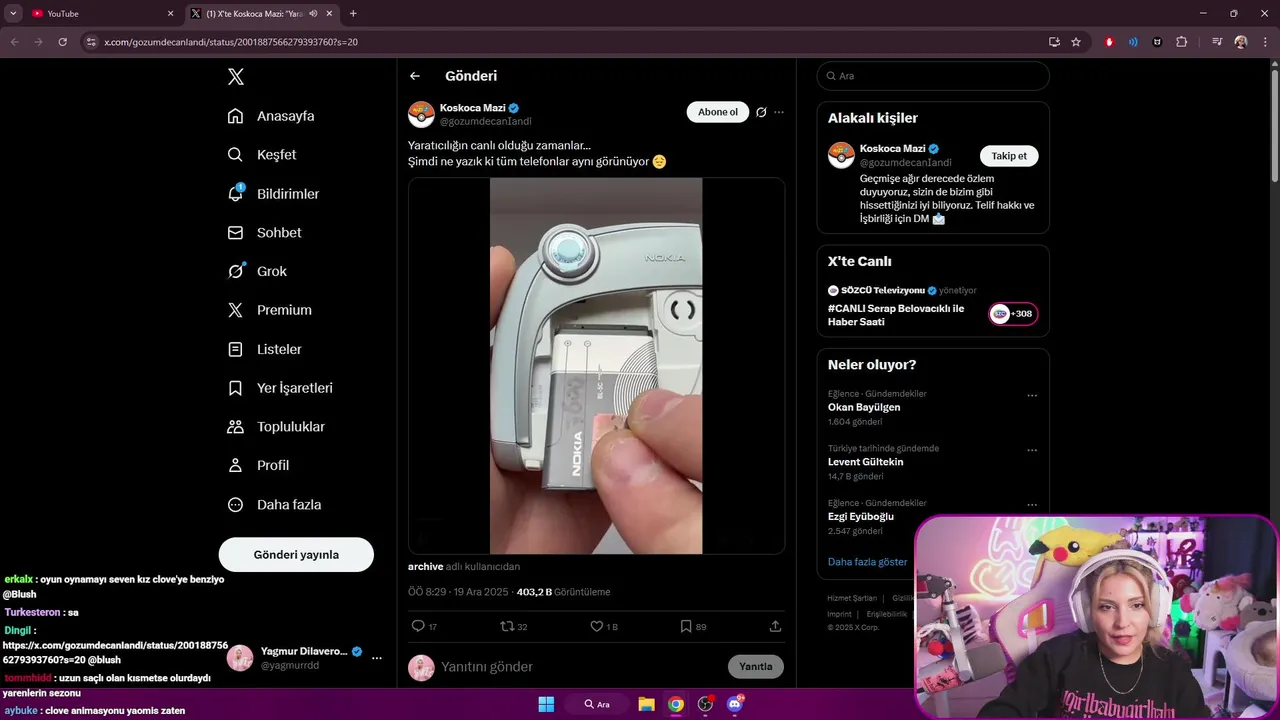Go to Anasayfa in the sidebar

click(x=271, y=116)
